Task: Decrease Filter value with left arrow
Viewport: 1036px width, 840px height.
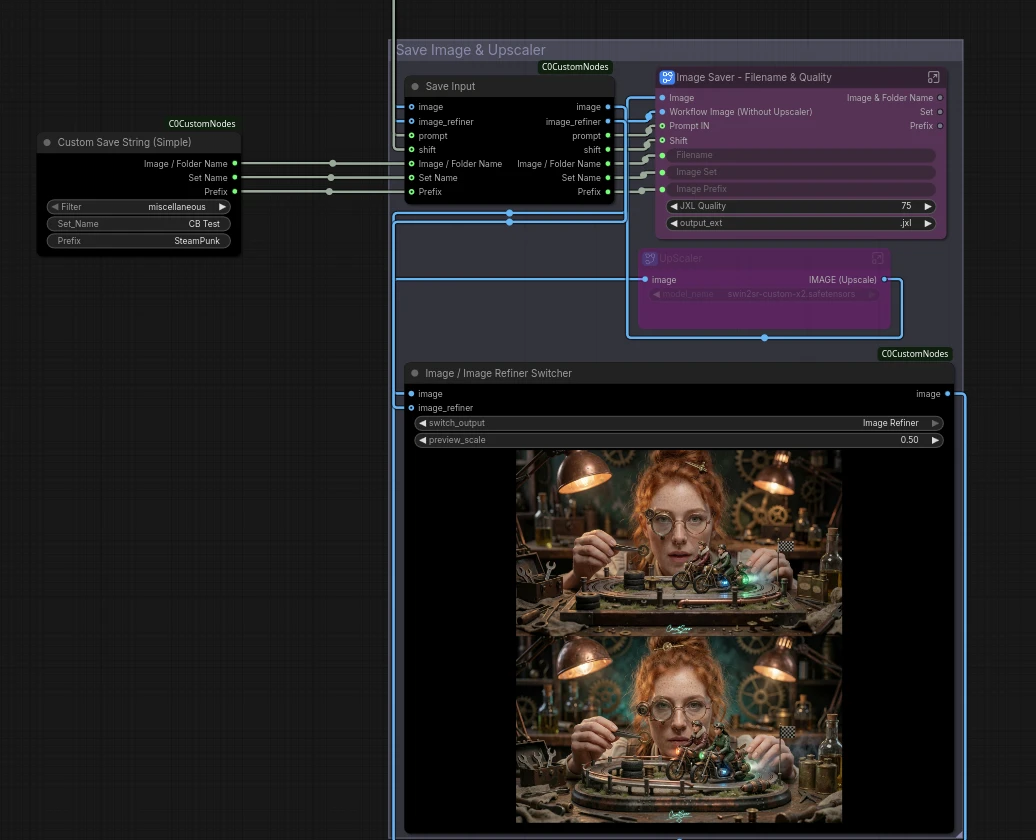Action: point(55,207)
